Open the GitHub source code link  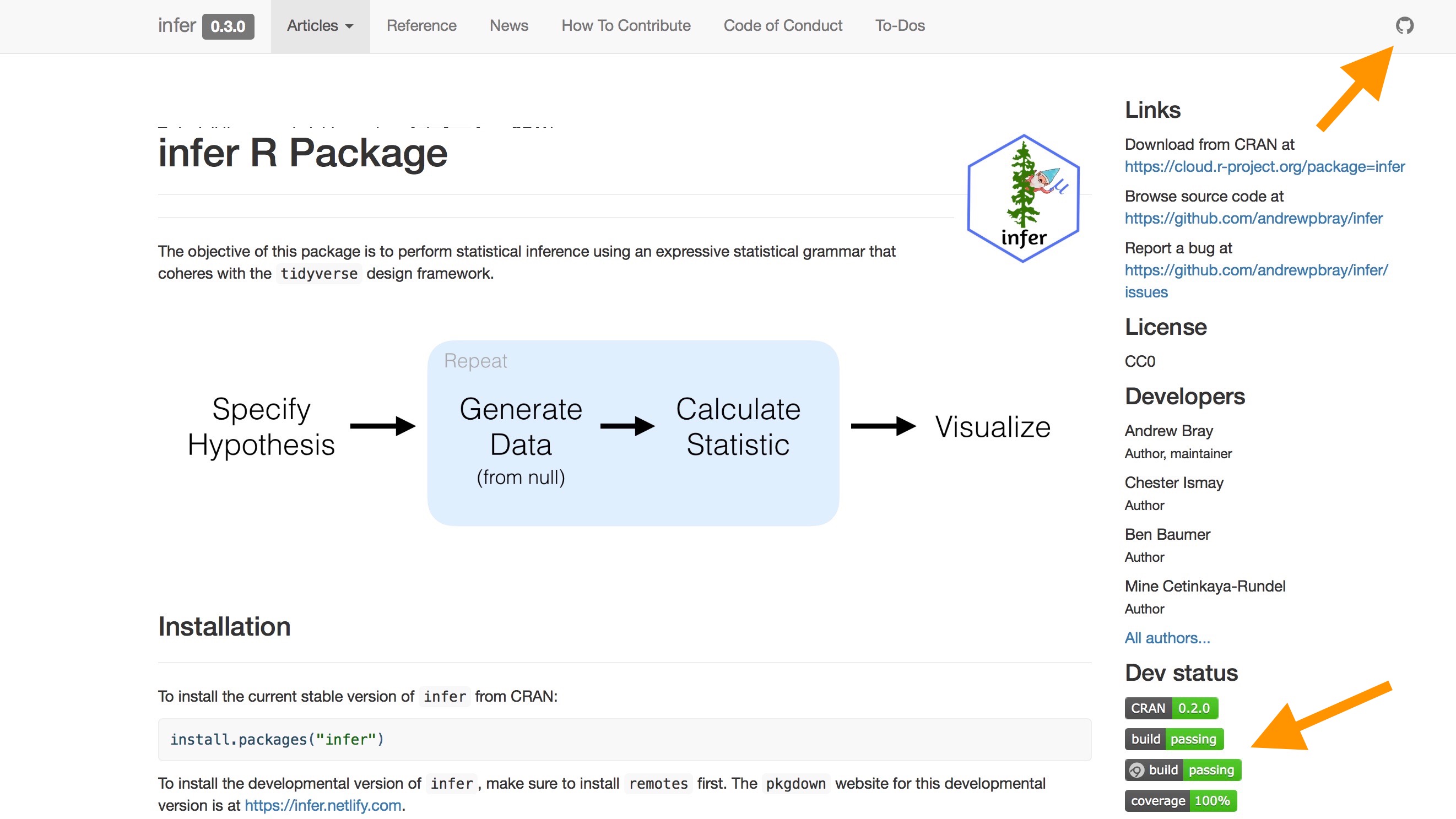(x=1254, y=218)
